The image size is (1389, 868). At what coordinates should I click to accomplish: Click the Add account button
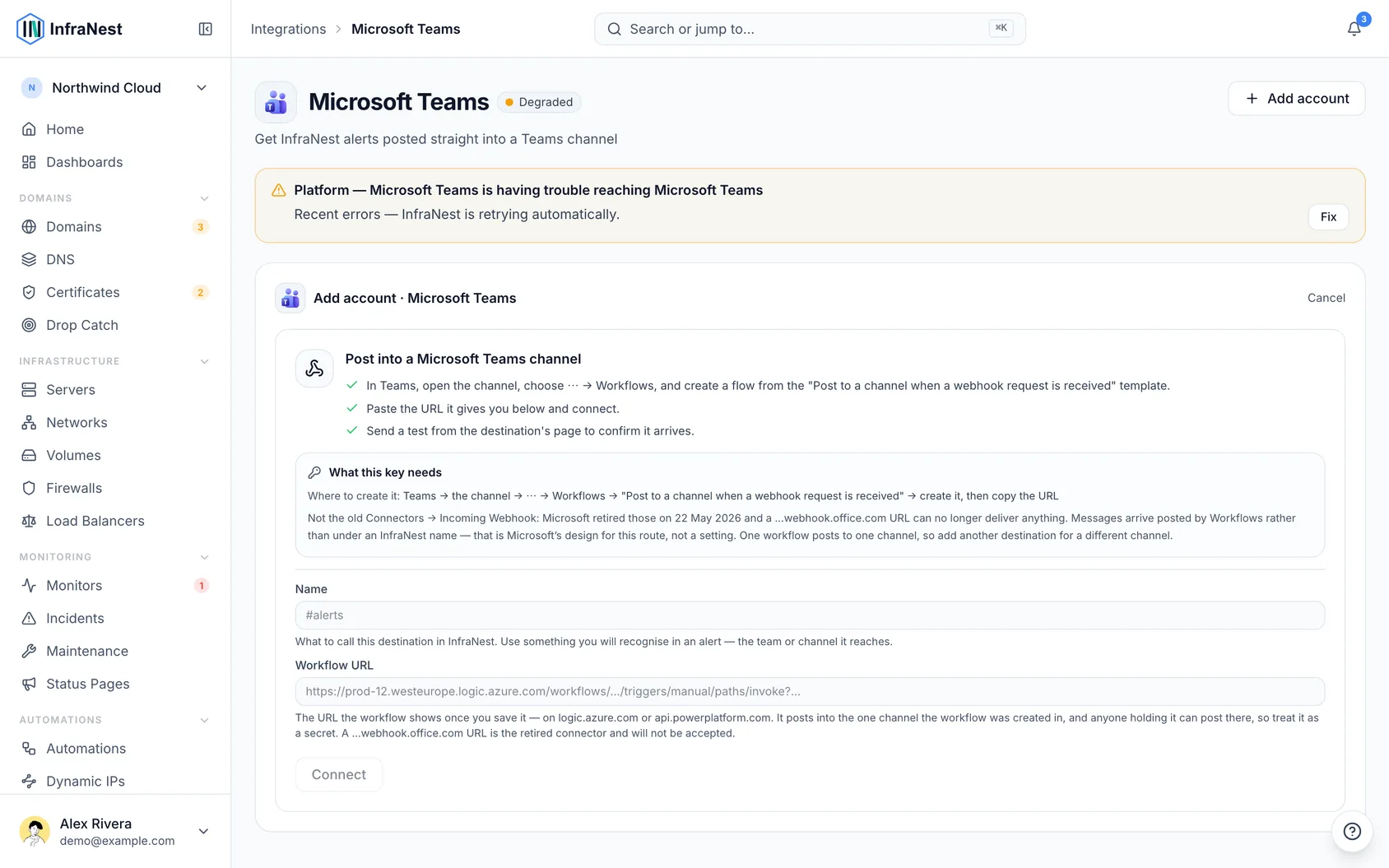(1296, 99)
